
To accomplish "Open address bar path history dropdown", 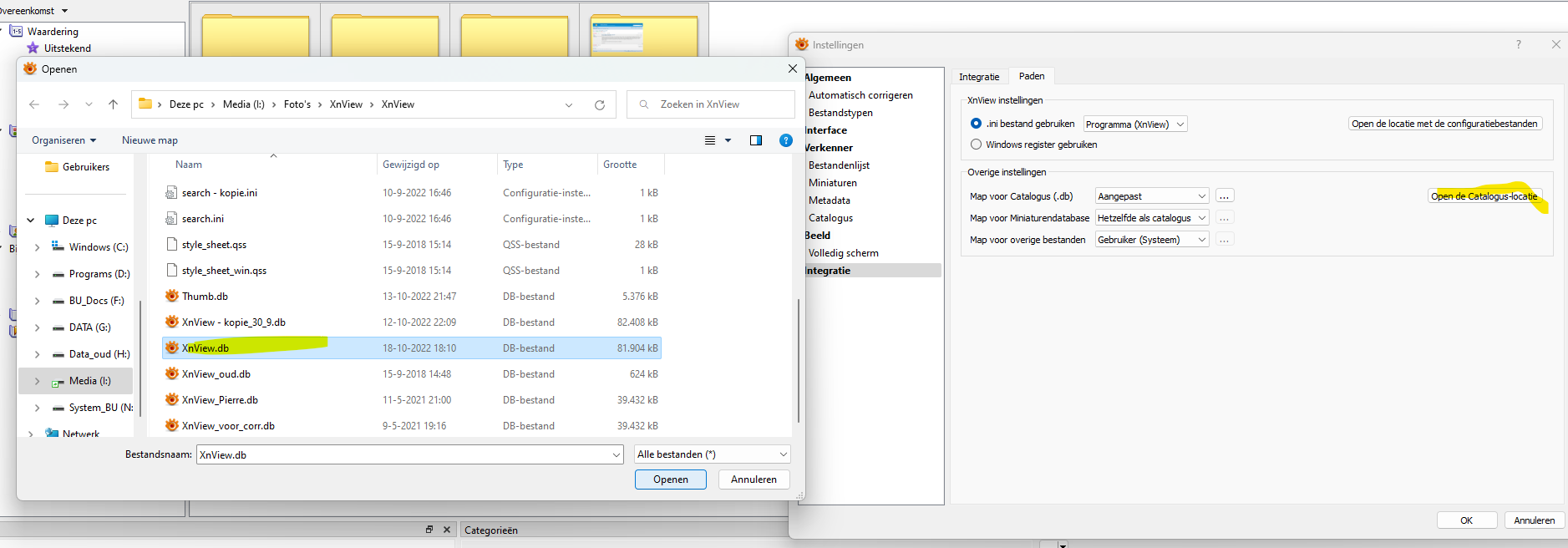I will pos(569,105).
